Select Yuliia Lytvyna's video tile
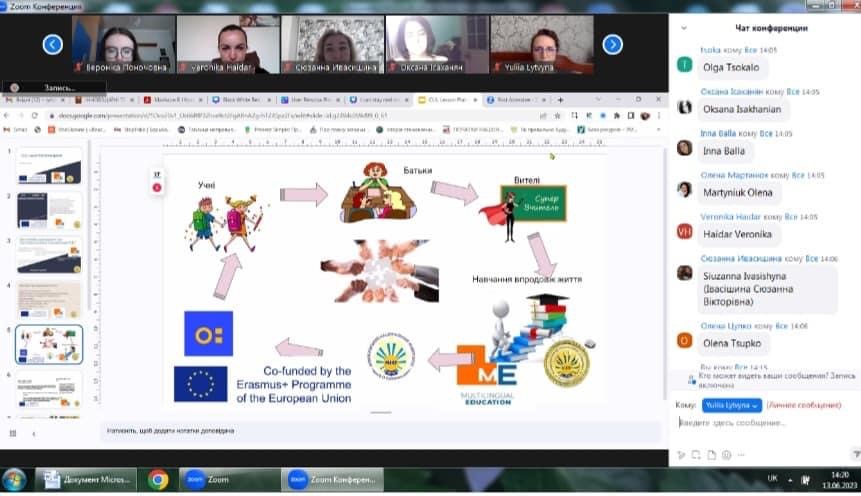This screenshot has width=861, height=496. [542, 44]
